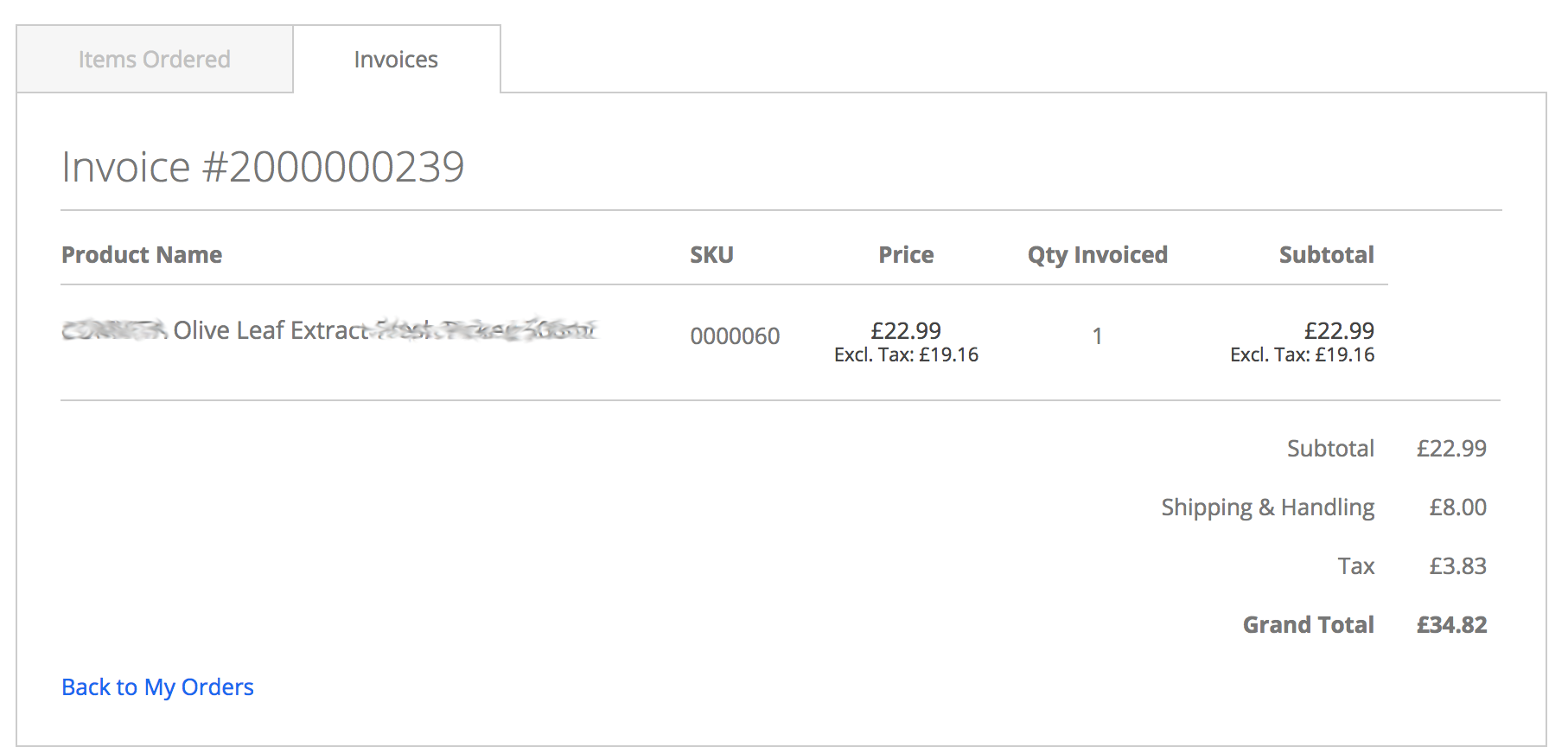
Task: Select the Olive Leaf Extract product name
Action: pyautogui.click(x=268, y=330)
